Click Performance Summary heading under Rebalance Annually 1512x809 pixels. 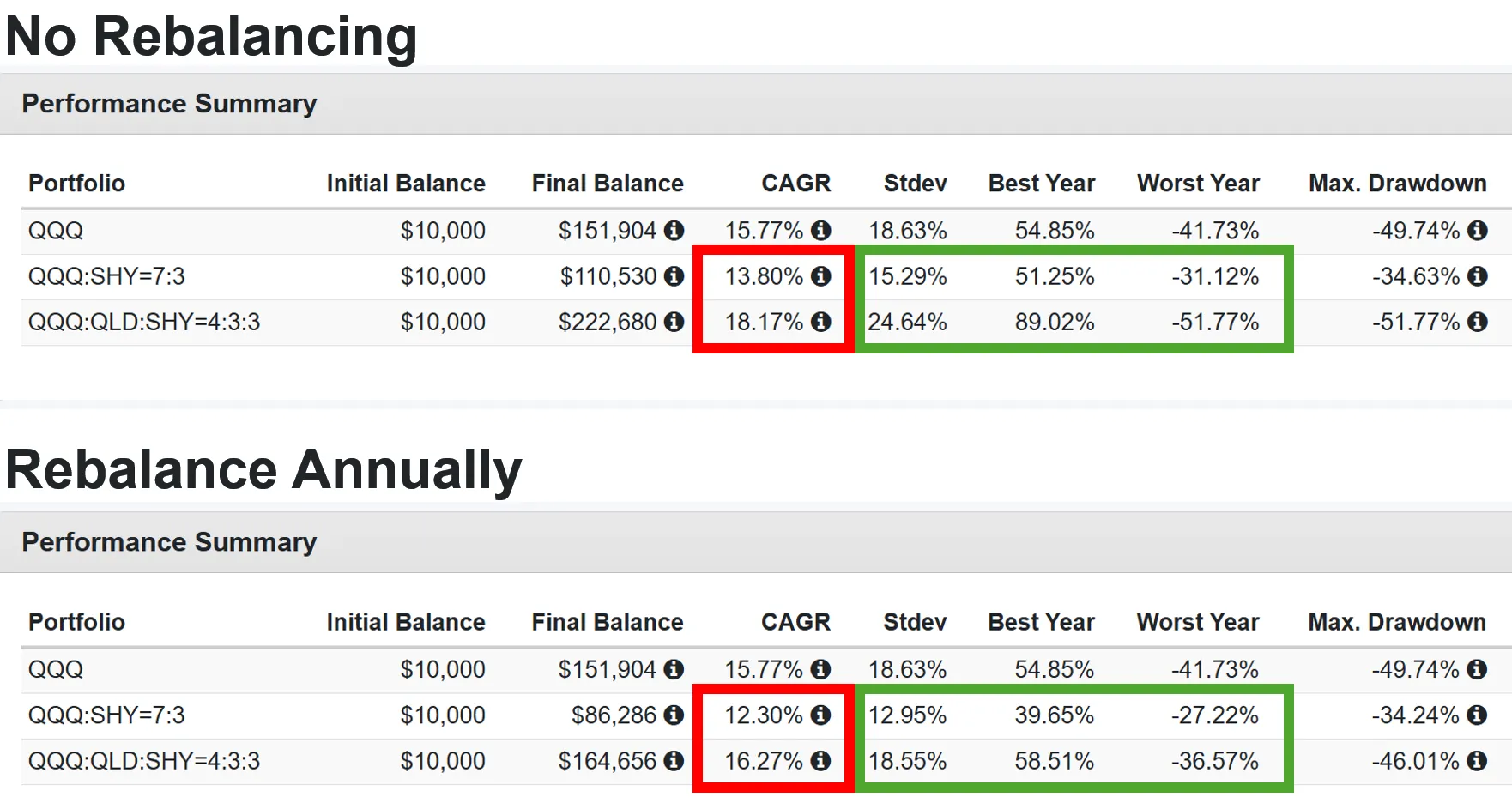click(x=169, y=541)
